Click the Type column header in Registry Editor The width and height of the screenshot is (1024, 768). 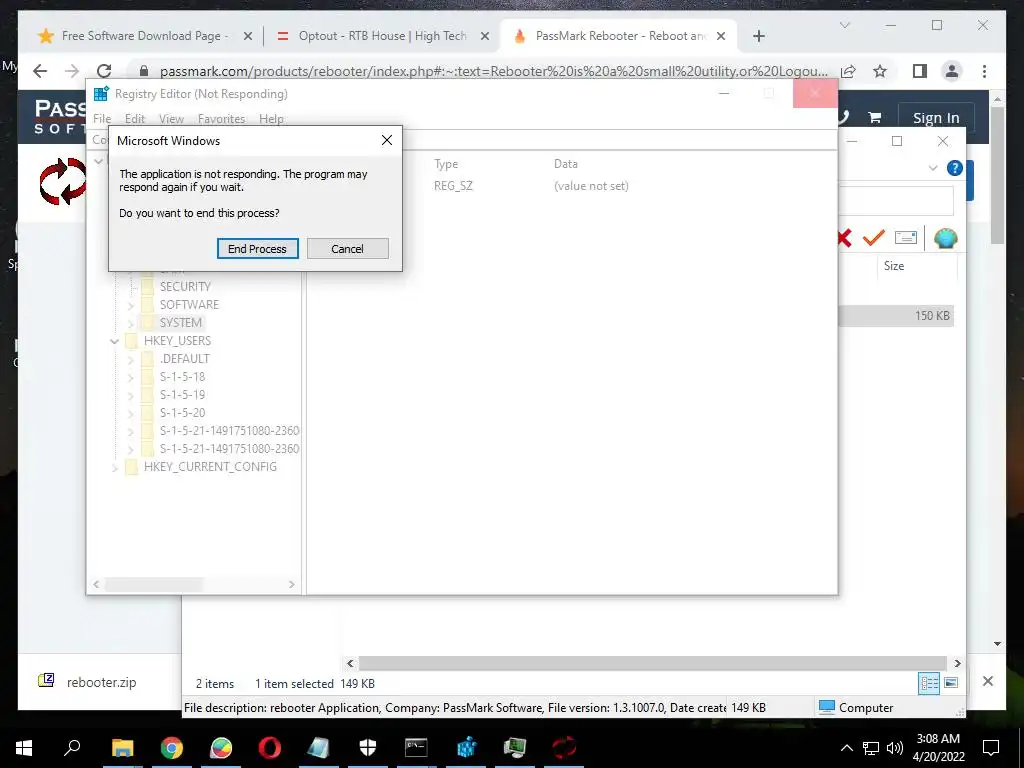[x=446, y=164]
